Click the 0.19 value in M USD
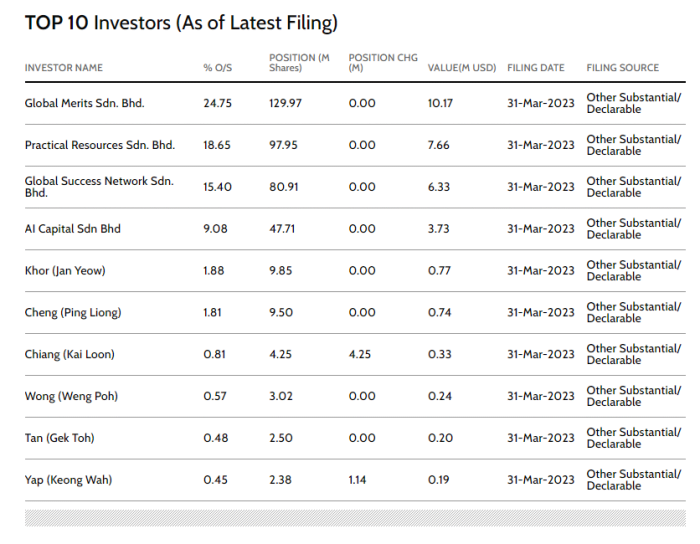The height and width of the screenshot is (544, 700). [438, 480]
